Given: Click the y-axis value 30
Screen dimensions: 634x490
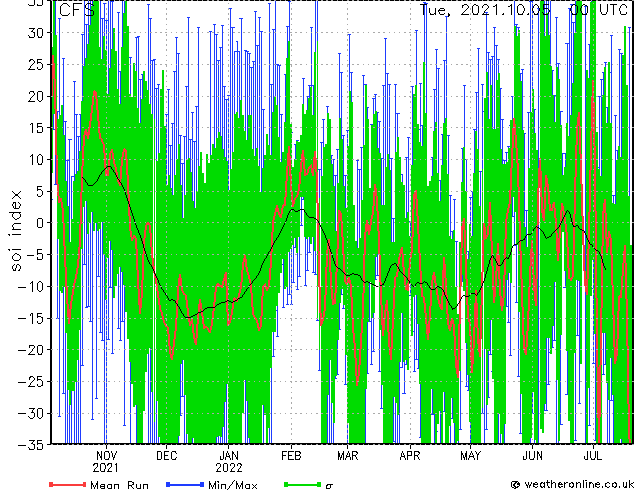Looking at the screenshot, I should click(x=36, y=33).
